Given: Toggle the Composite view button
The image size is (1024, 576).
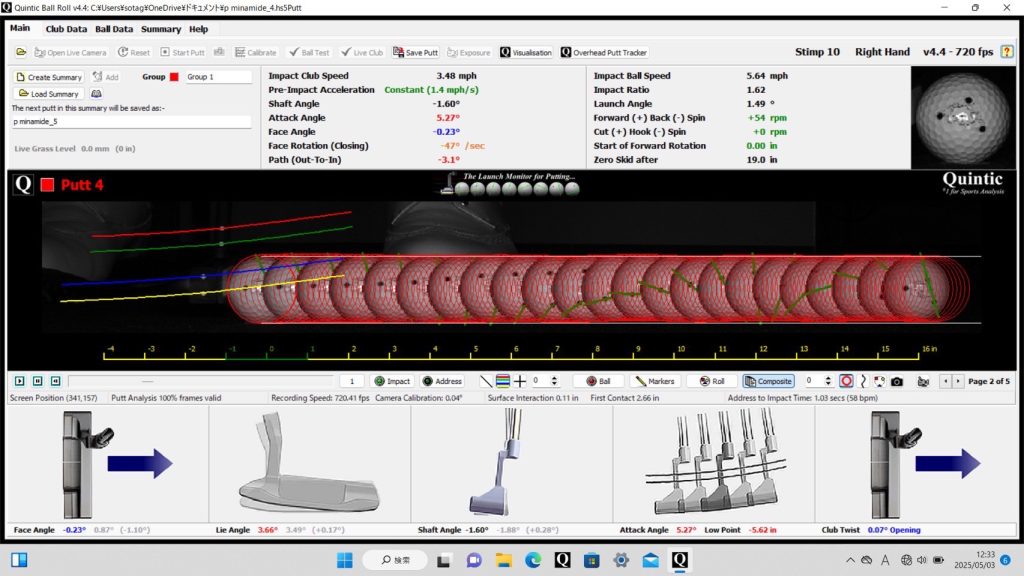Looking at the screenshot, I should pos(769,381).
